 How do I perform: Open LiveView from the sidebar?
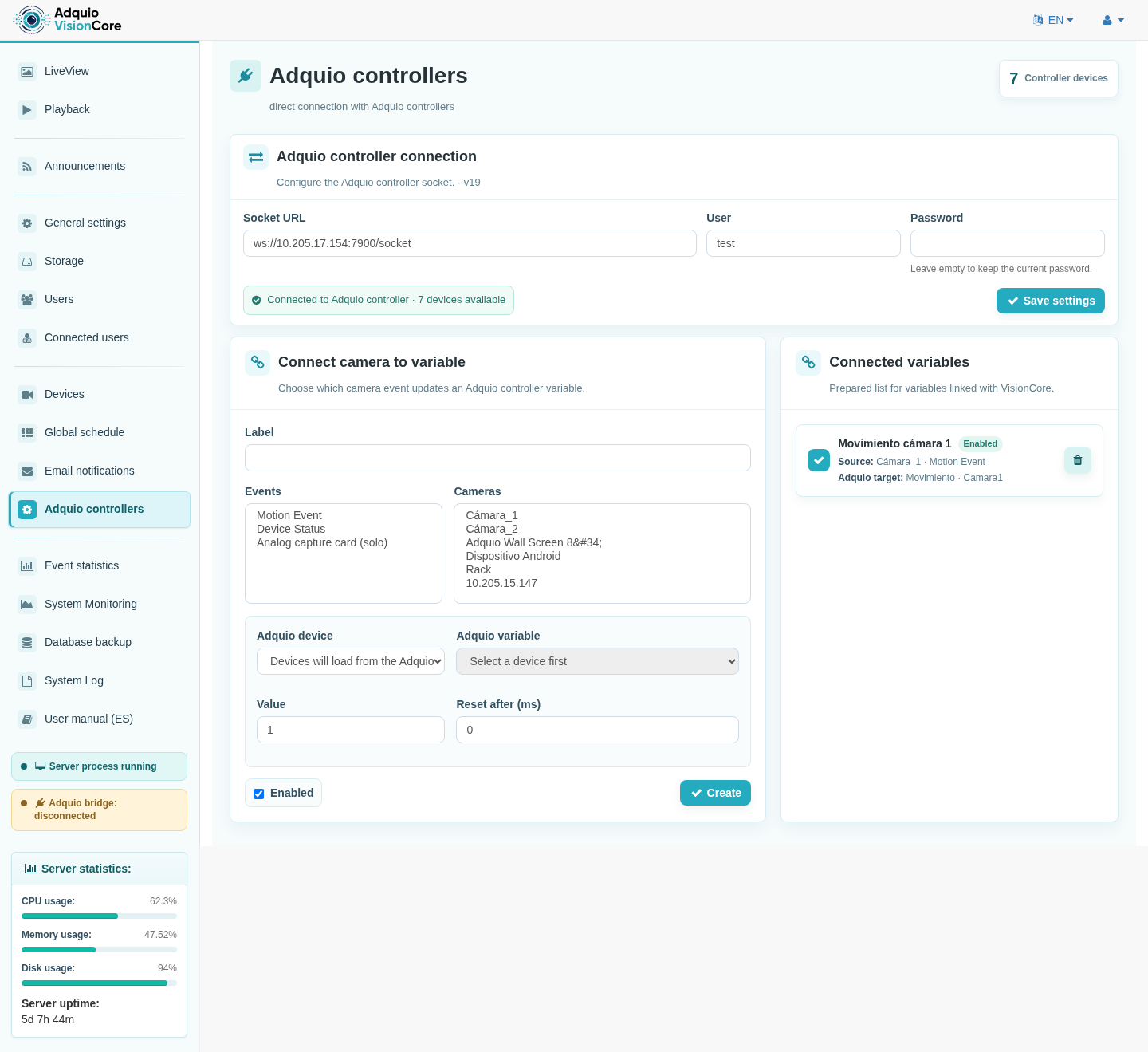pos(99,72)
